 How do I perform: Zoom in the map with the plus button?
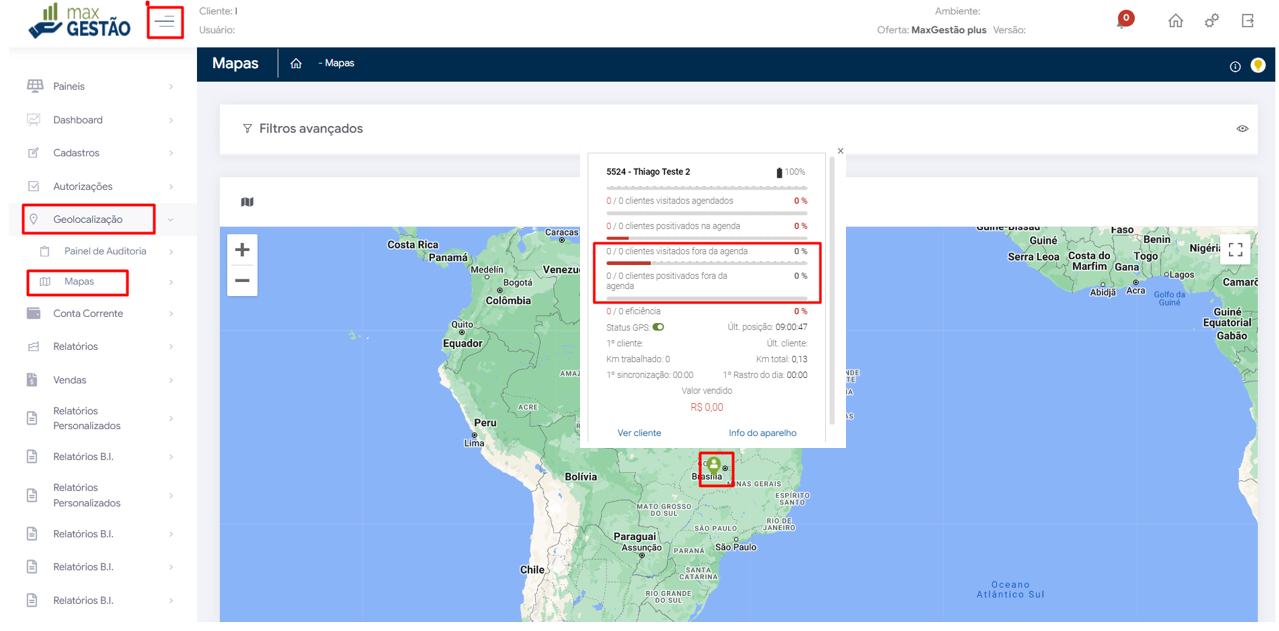pos(242,250)
